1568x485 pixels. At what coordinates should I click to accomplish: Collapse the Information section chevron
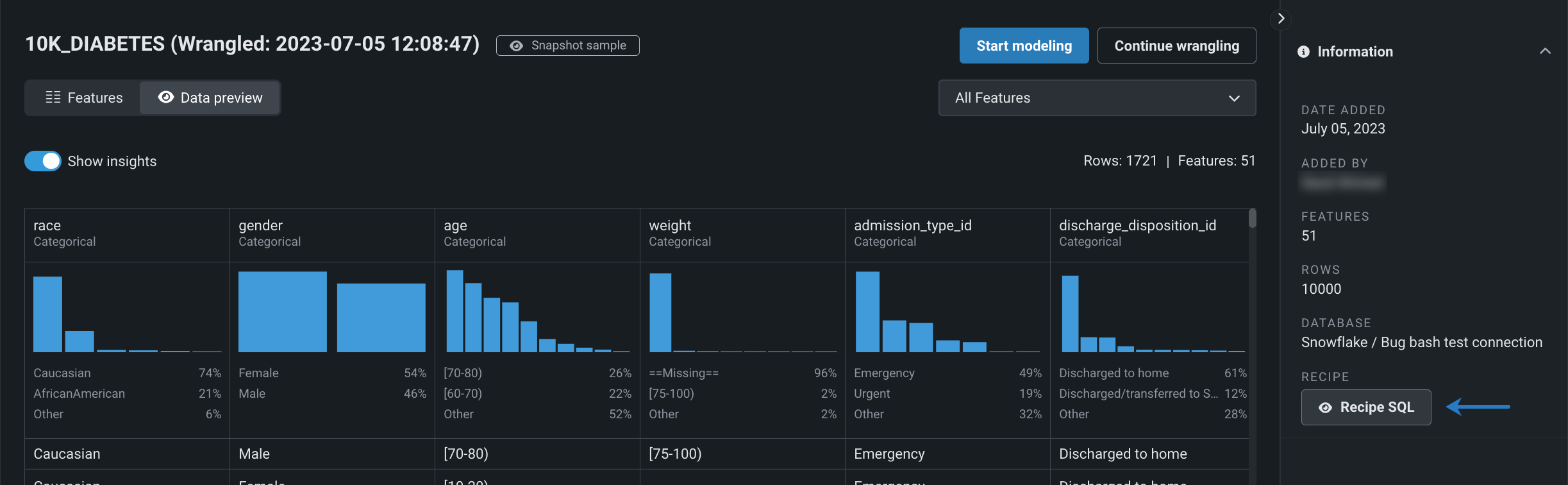point(1545,51)
